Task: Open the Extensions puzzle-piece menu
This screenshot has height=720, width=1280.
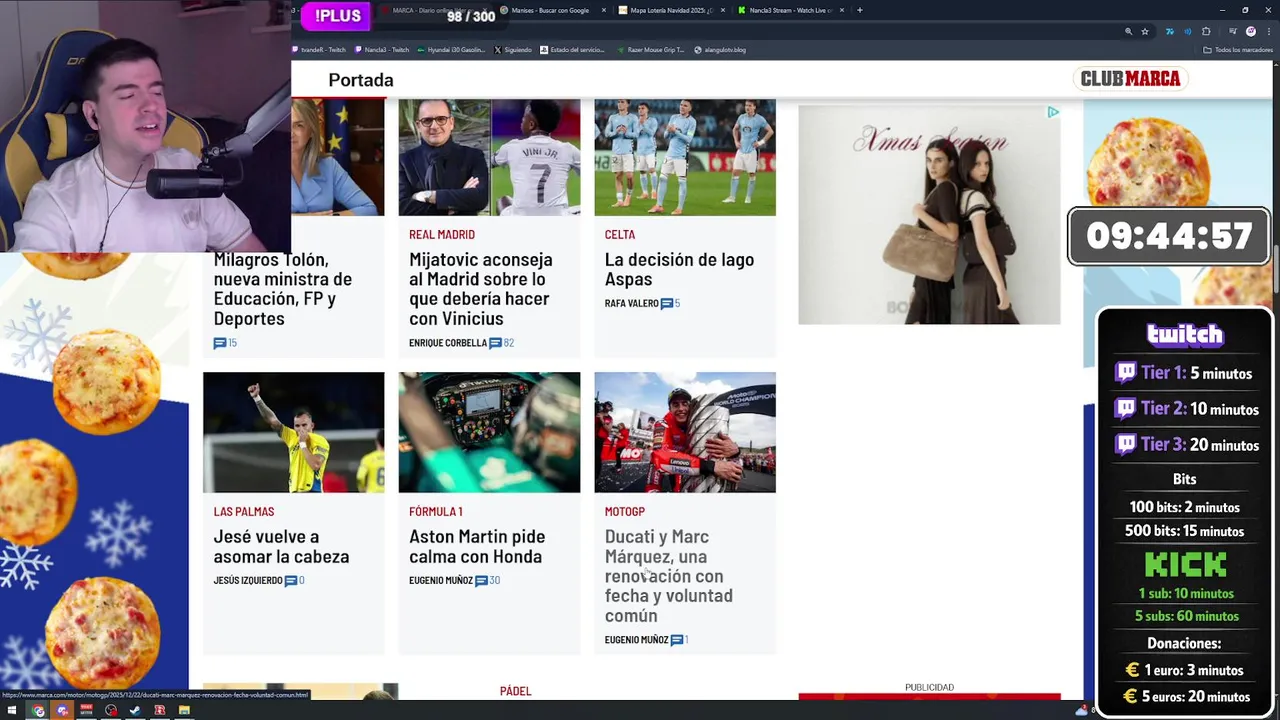Action: point(1206,31)
